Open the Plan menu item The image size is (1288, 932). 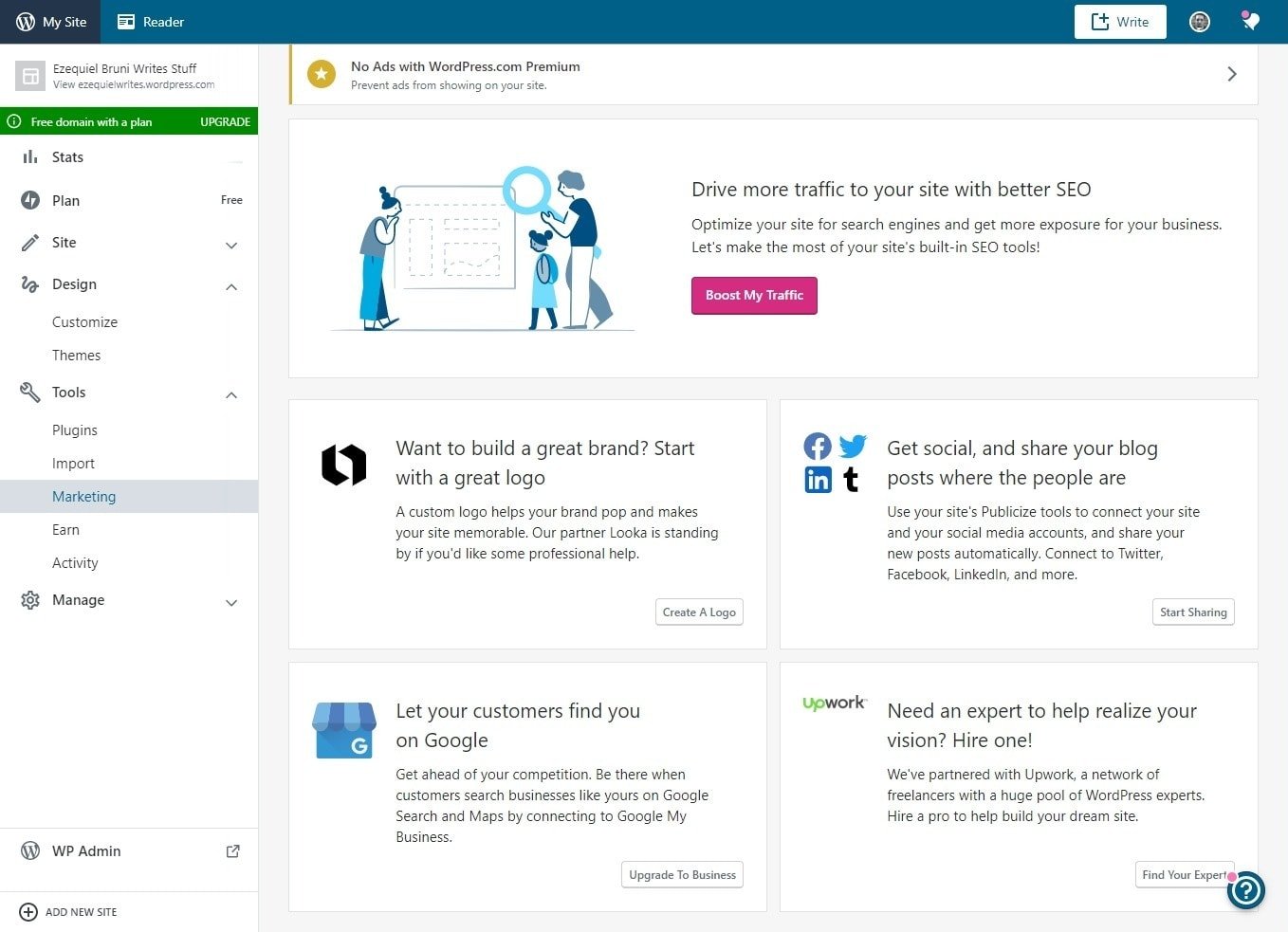129,200
